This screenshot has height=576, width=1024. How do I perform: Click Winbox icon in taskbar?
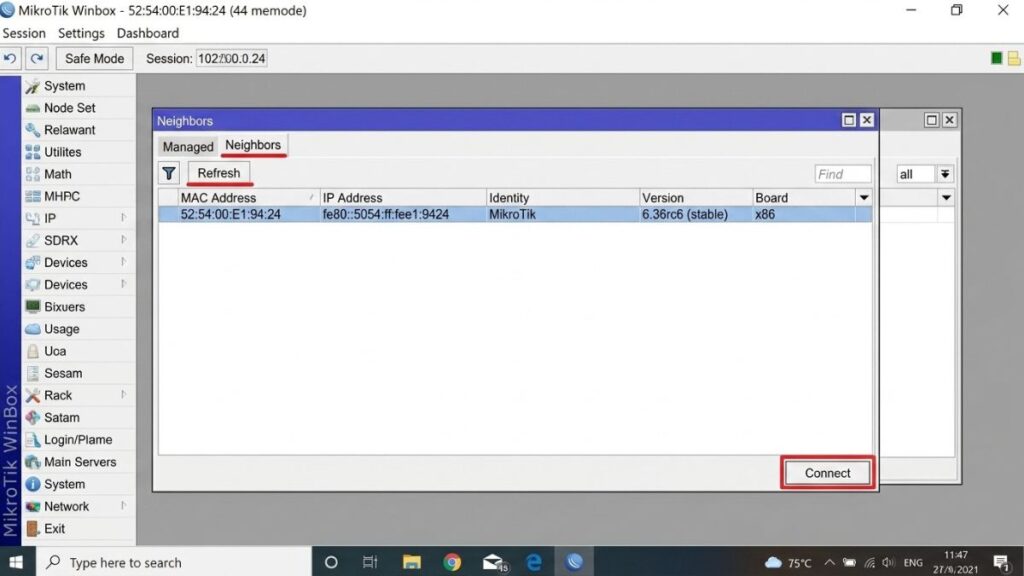click(x=574, y=562)
